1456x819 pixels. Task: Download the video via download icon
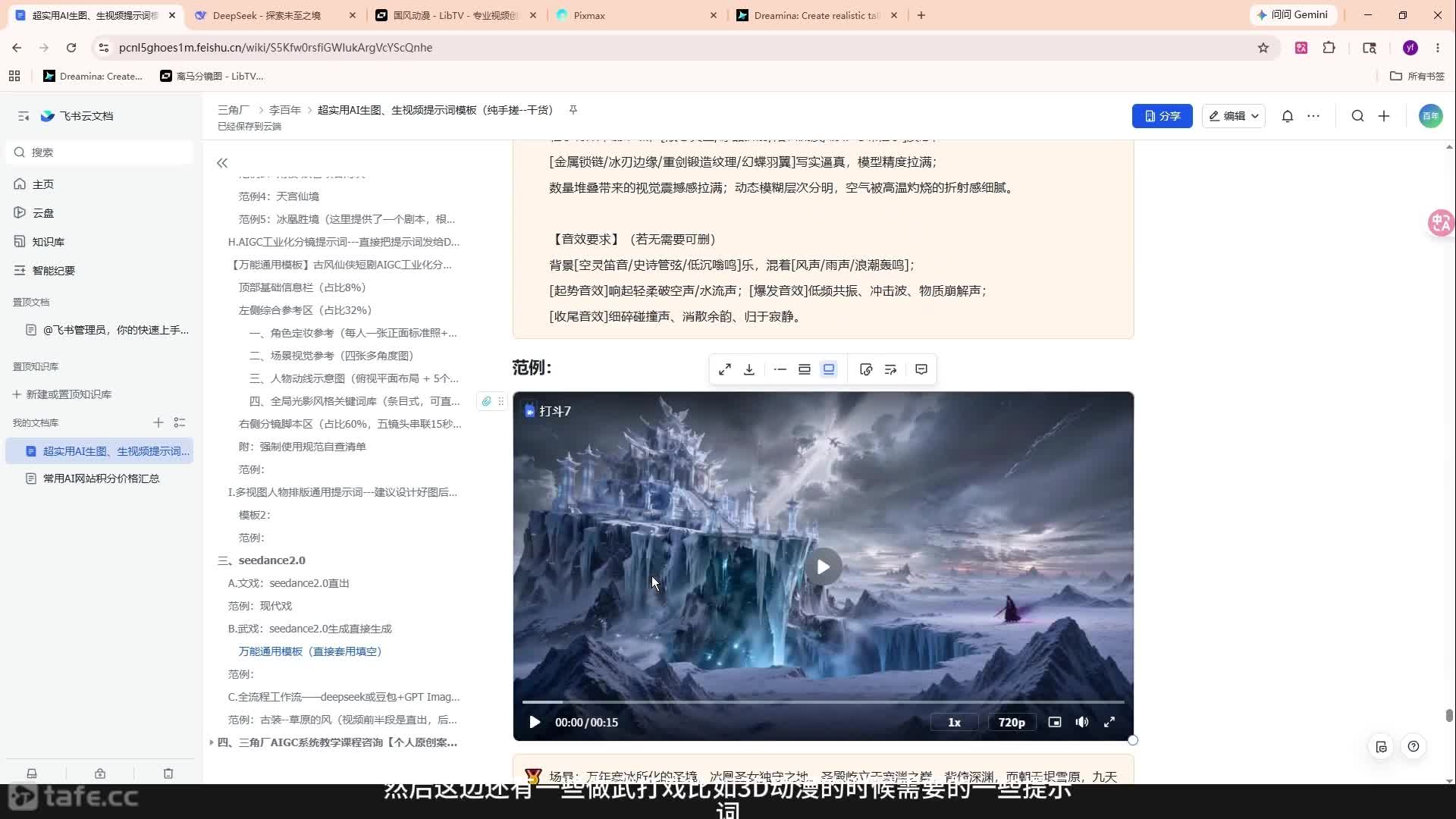pos(749,369)
